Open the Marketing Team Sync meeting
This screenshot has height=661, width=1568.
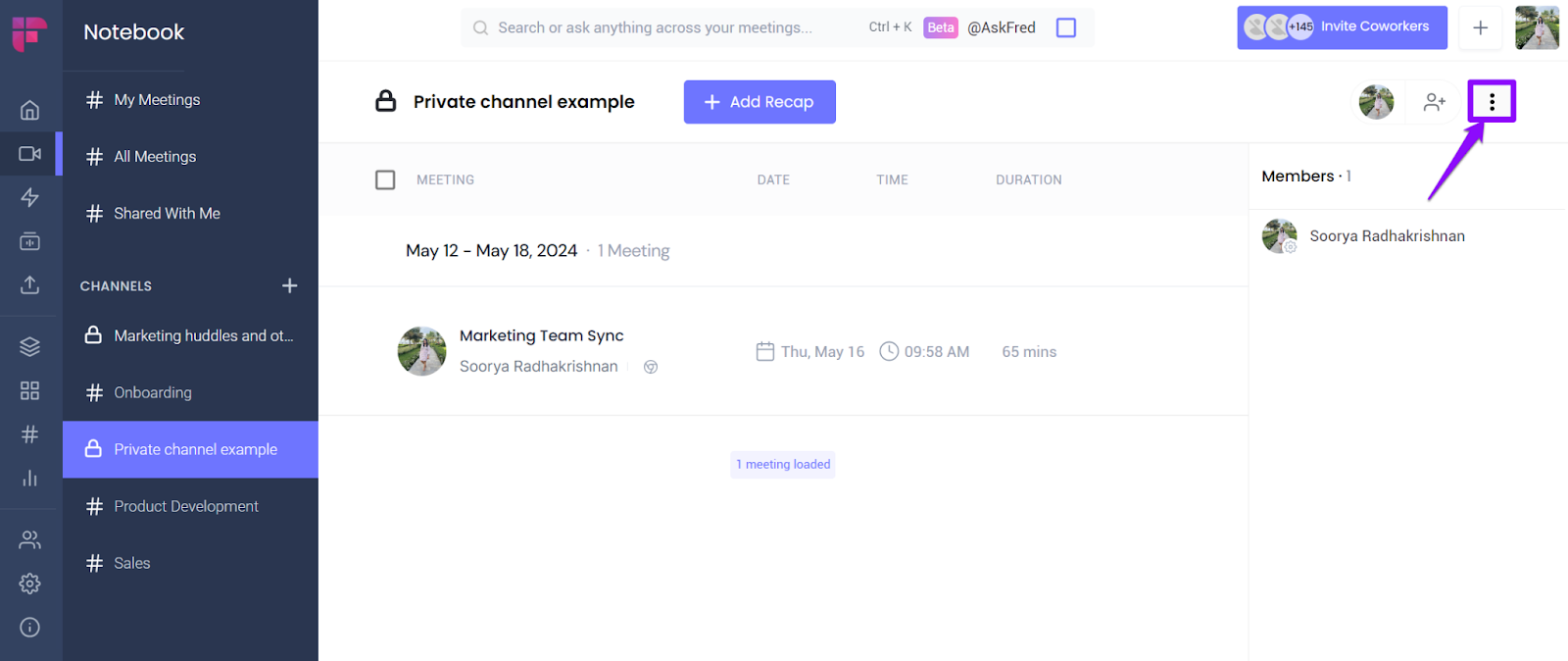541,335
